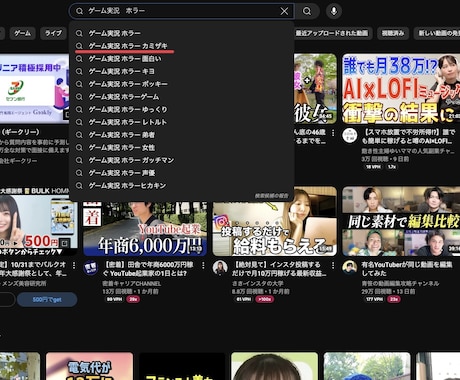Choose suggestion ゲーム実況 ホラー 女性
This screenshot has width=460, height=380.
(x=182, y=147)
